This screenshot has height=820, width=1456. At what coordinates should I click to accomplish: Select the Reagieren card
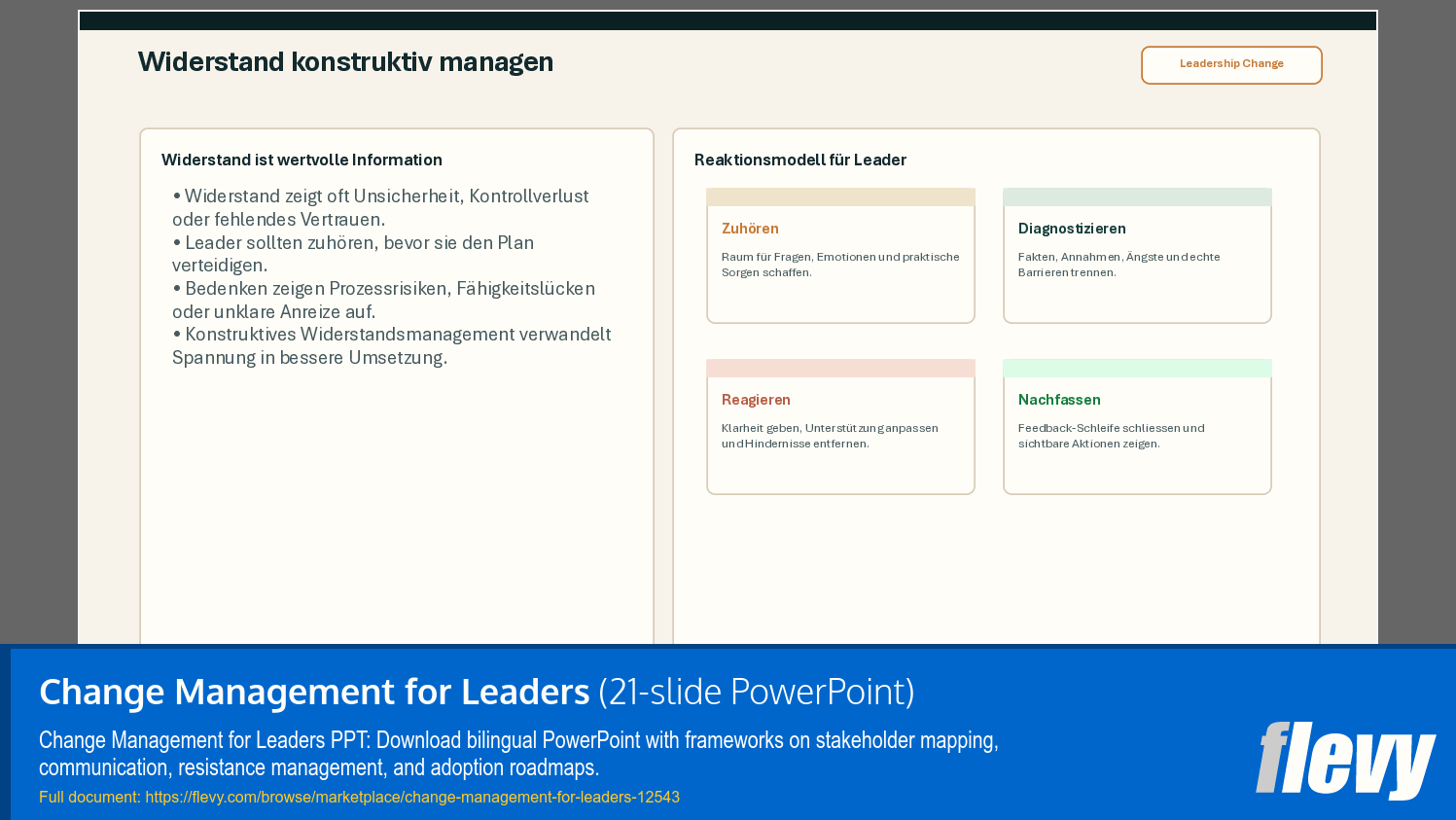pos(840,427)
